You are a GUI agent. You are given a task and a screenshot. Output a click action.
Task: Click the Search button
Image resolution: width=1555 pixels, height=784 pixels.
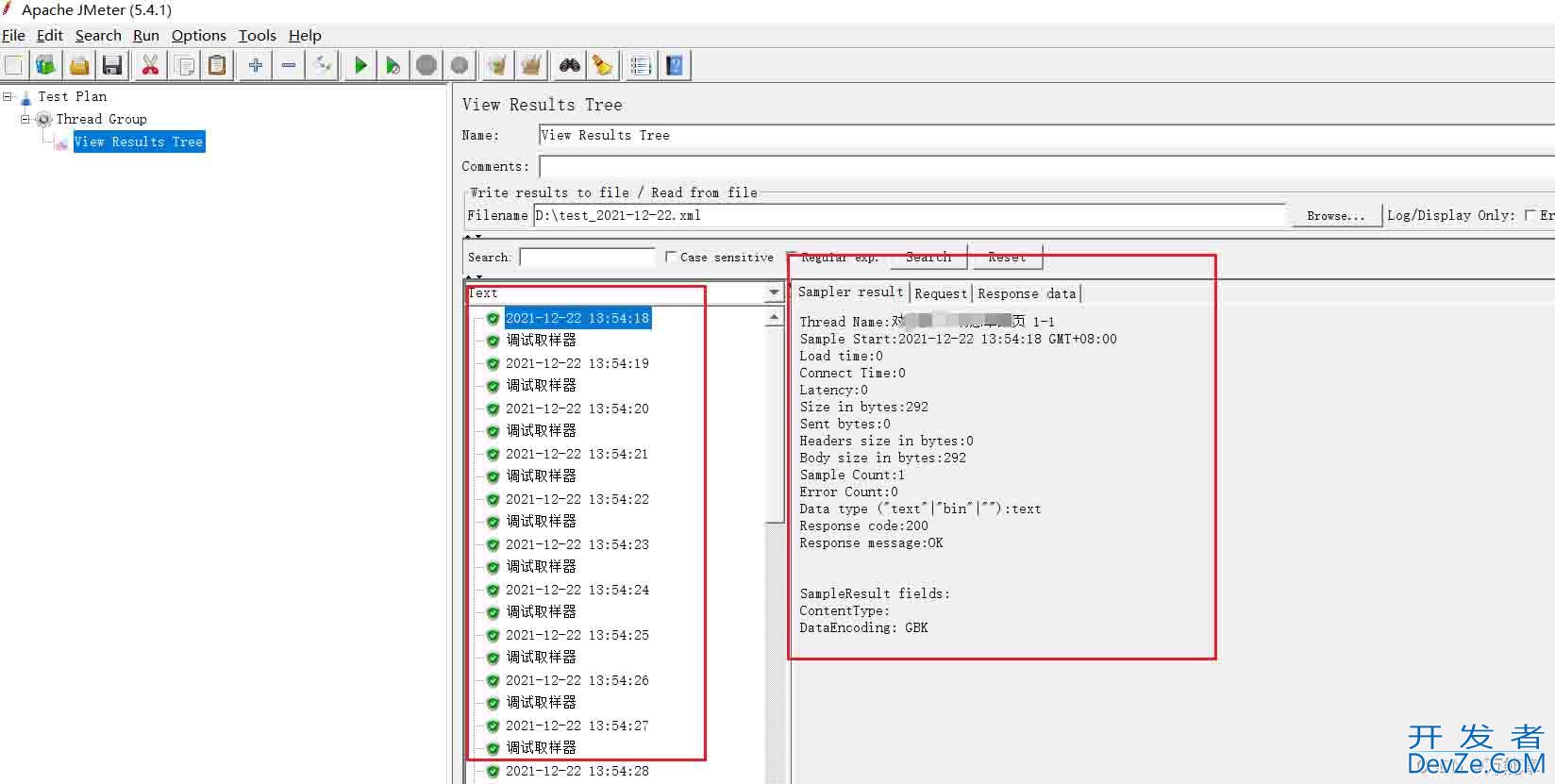click(928, 257)
